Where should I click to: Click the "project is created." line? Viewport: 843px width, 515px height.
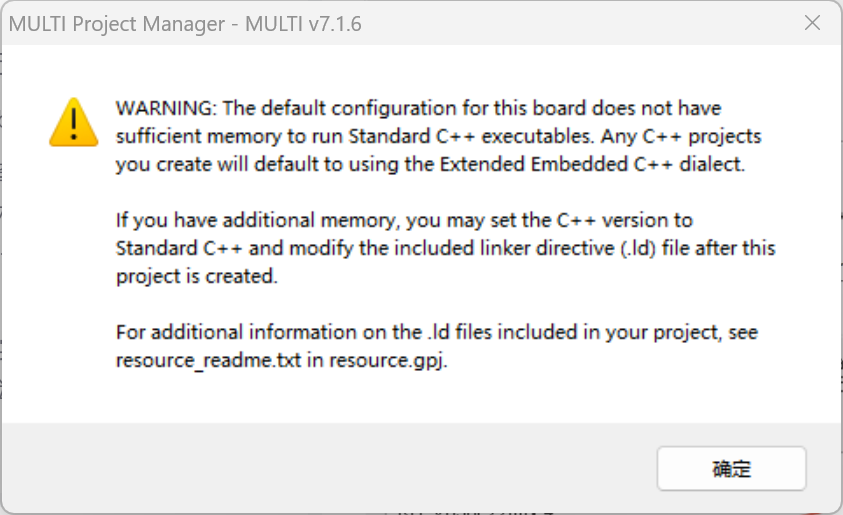pos(196,276)
